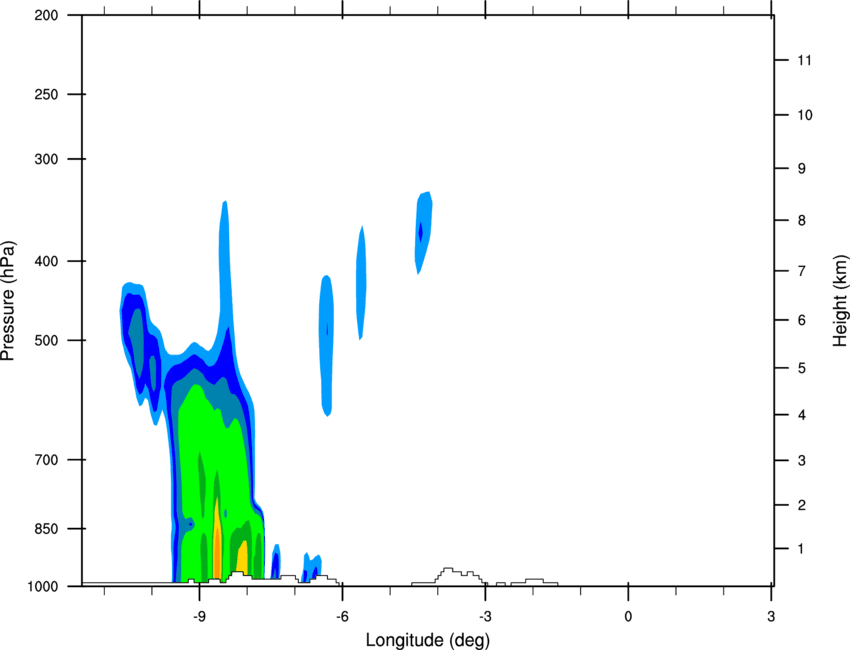Pick the 9 km height label
This screenshot has width=850, height=650.
(x=801, y=169)
